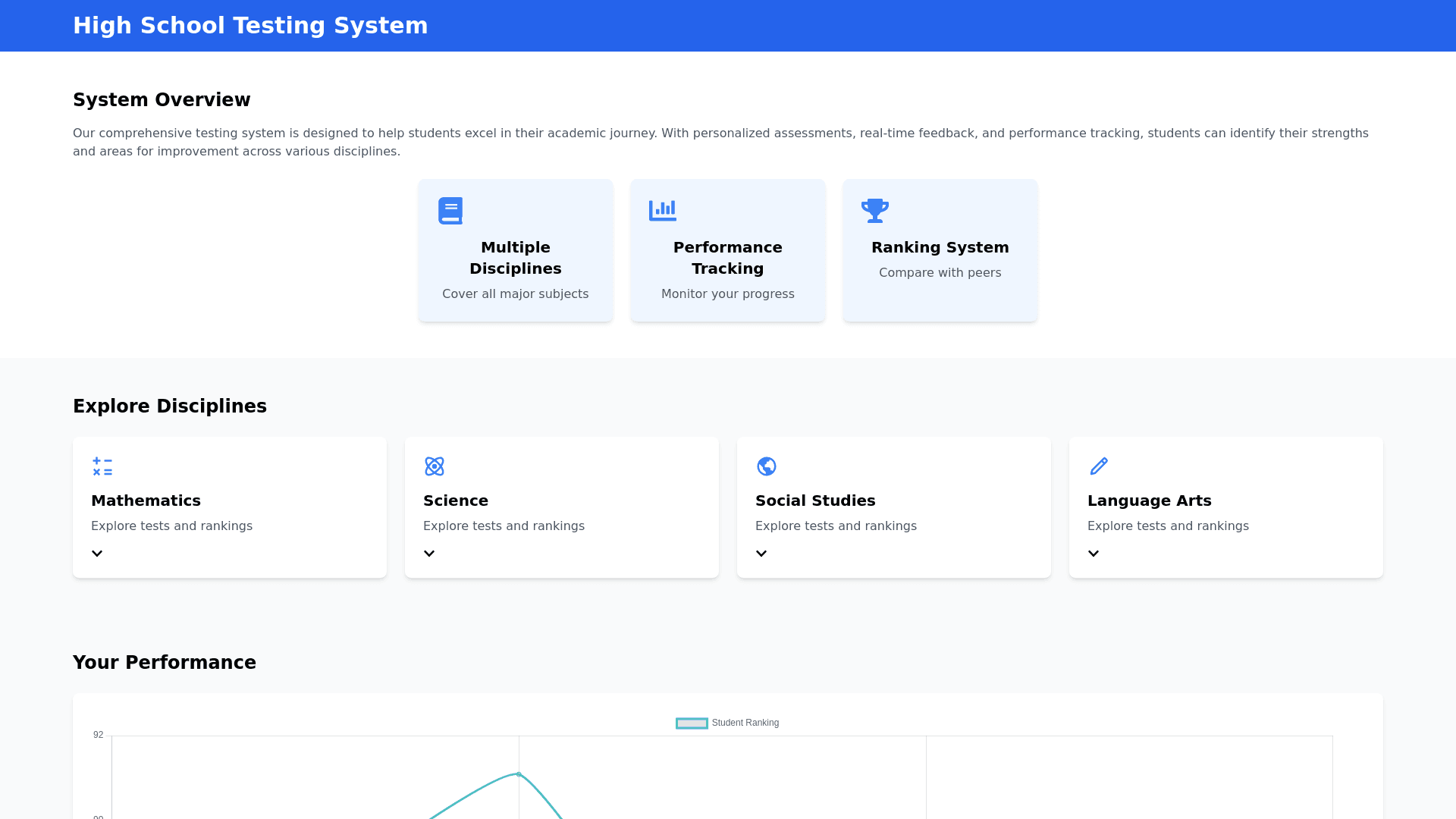The height and width of the screenshot is (819, 1456).
Task: Click the Language Arts pencil icon
Action: 1099,466
